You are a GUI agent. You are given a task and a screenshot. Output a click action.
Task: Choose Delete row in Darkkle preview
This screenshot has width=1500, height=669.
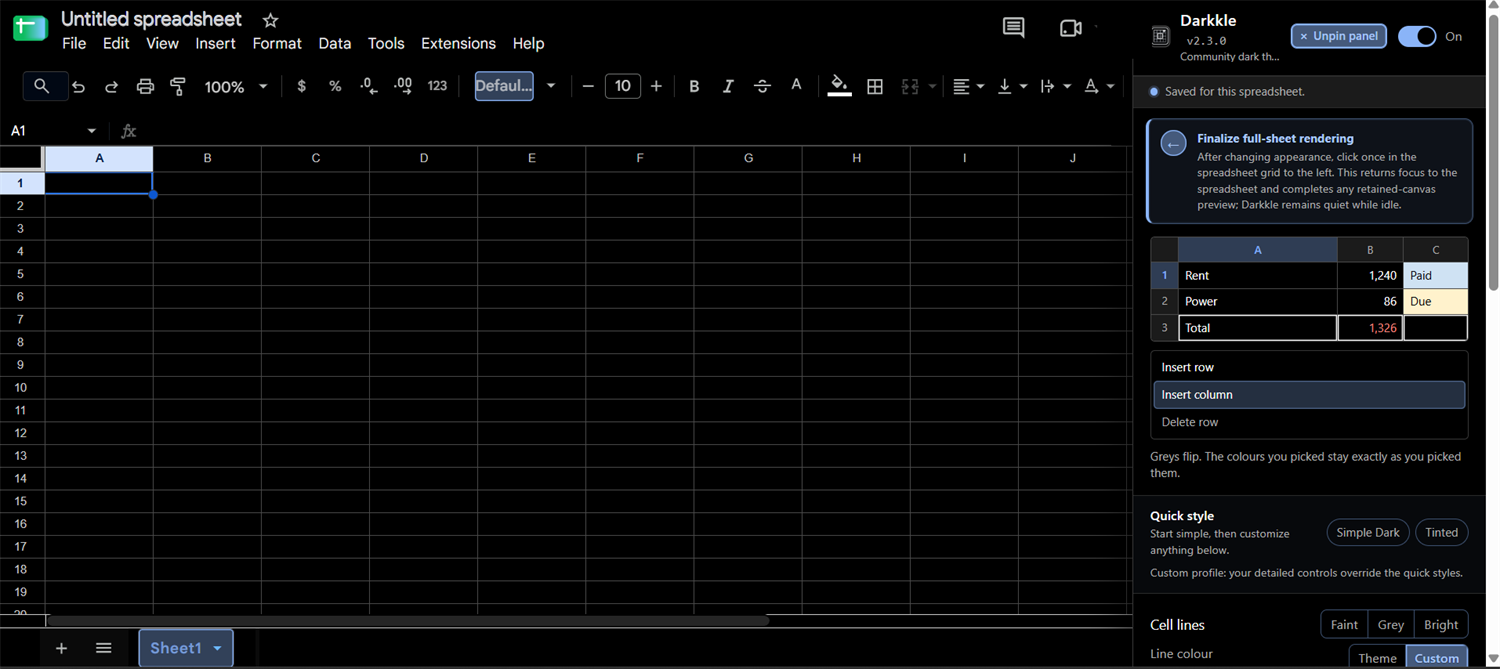click(x=1309, y=422)
